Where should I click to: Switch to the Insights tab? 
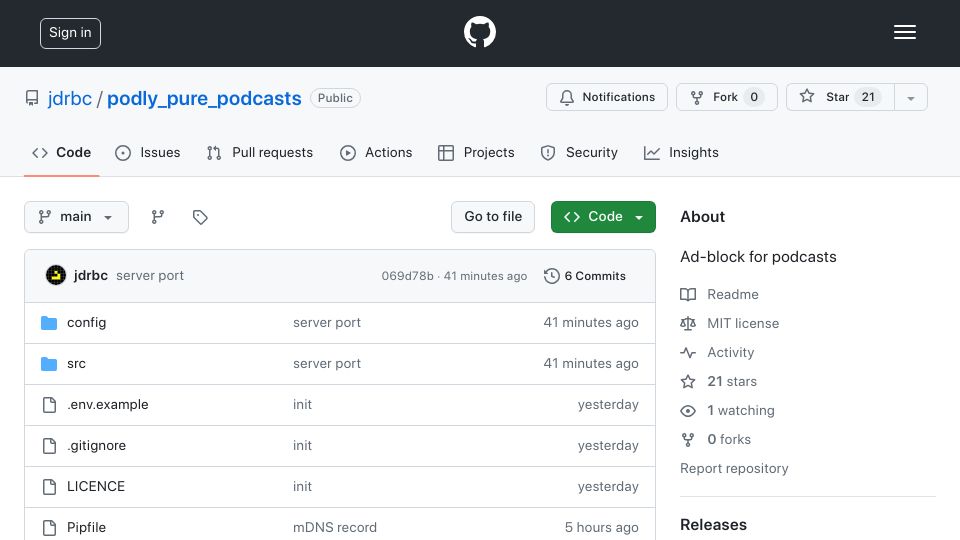click(x=681, y=152)
